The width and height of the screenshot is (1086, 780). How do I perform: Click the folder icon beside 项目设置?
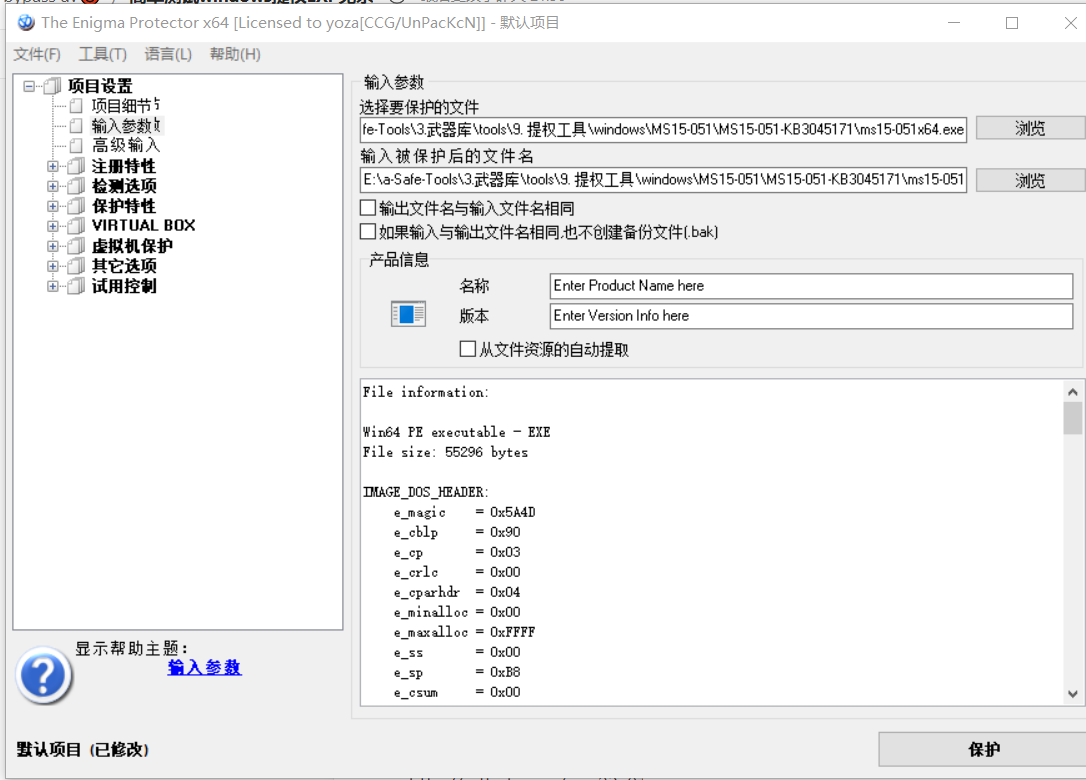coord(53,86)
